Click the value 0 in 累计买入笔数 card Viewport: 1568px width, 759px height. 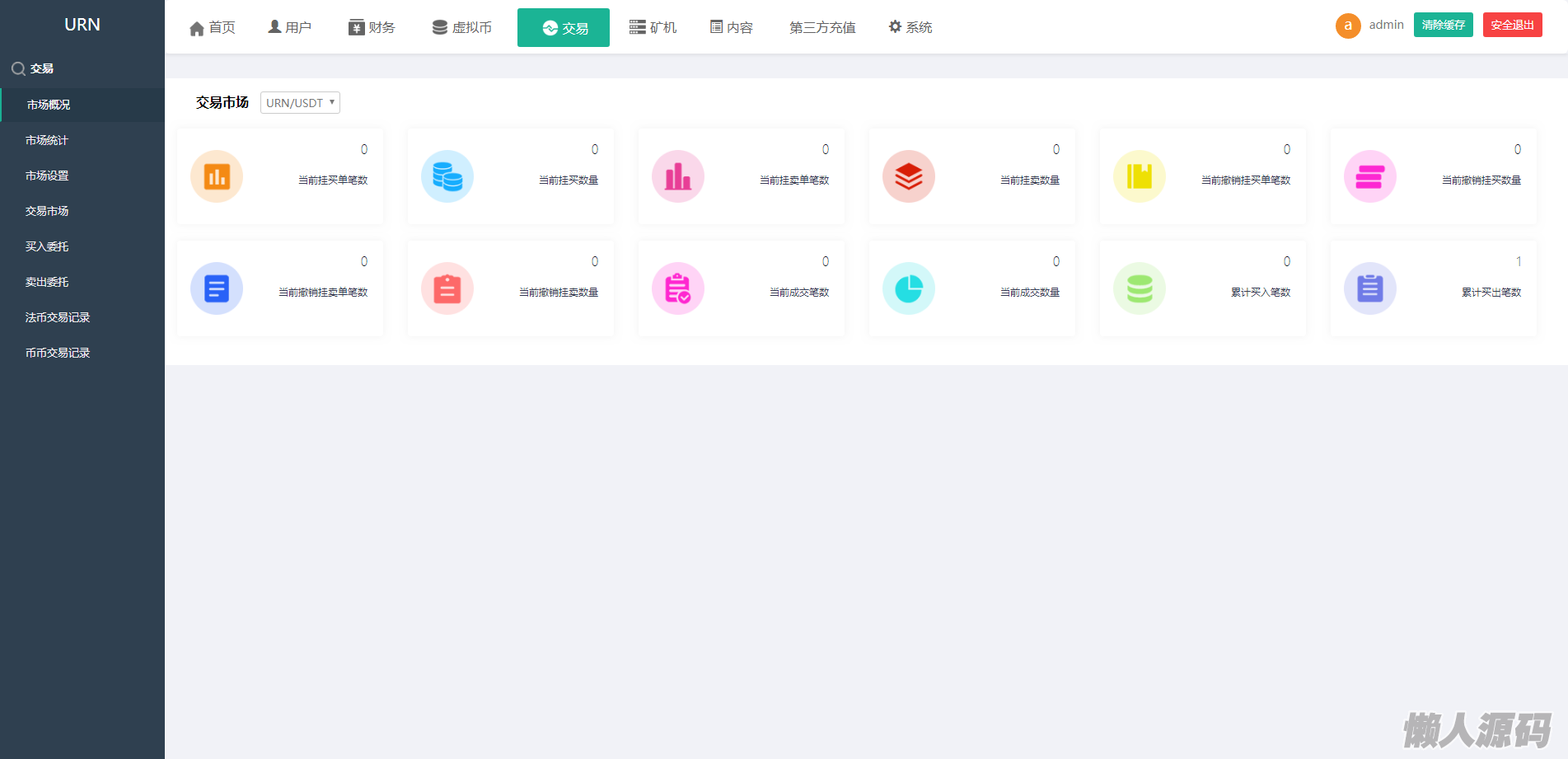click(x=1287, y=261)
